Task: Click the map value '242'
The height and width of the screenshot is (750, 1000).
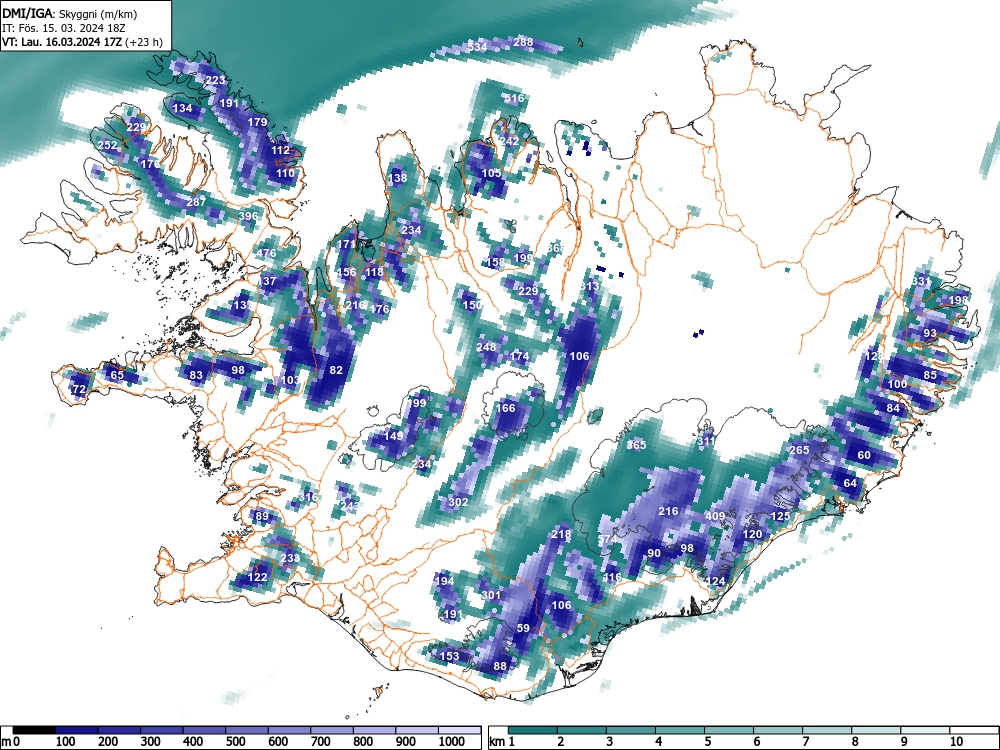Action: coord(509,141)
